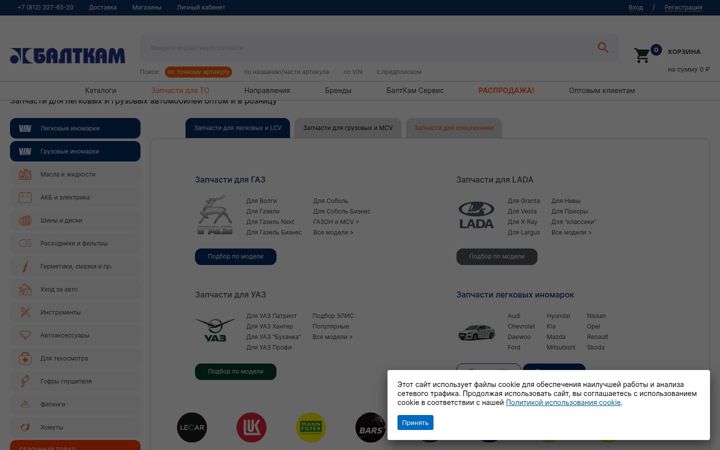Click the search magnifier icon

coord(603,47)
